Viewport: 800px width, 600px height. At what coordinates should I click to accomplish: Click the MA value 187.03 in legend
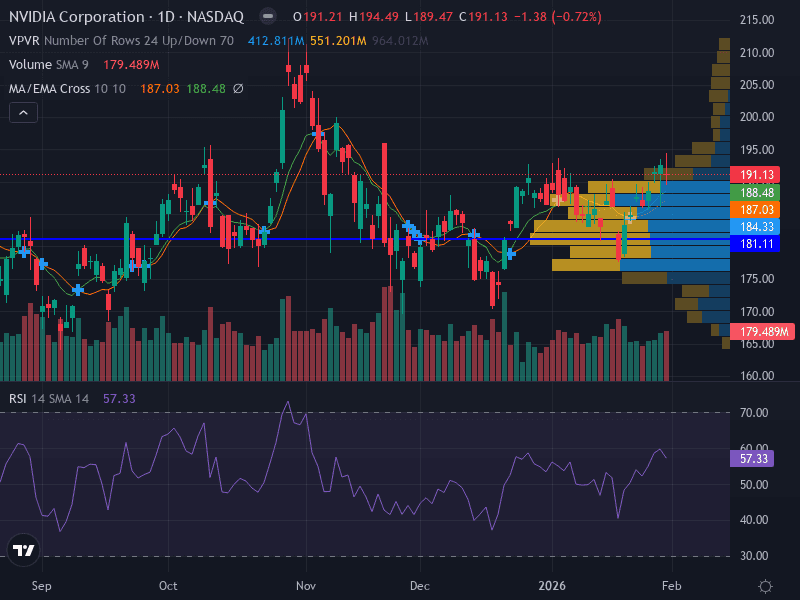click(x=160, y=89)
